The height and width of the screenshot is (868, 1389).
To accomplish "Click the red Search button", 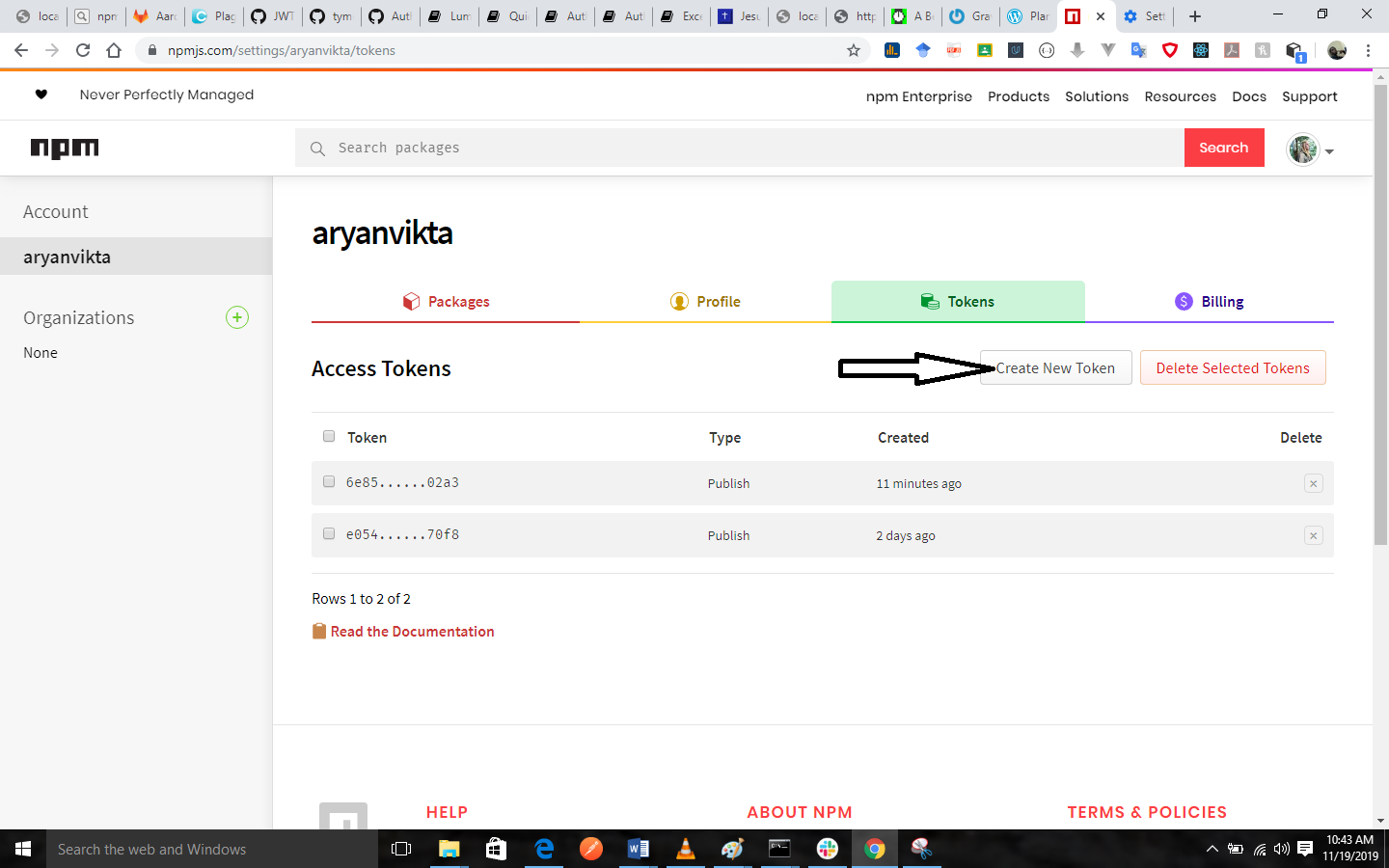I will (1224, 148).
